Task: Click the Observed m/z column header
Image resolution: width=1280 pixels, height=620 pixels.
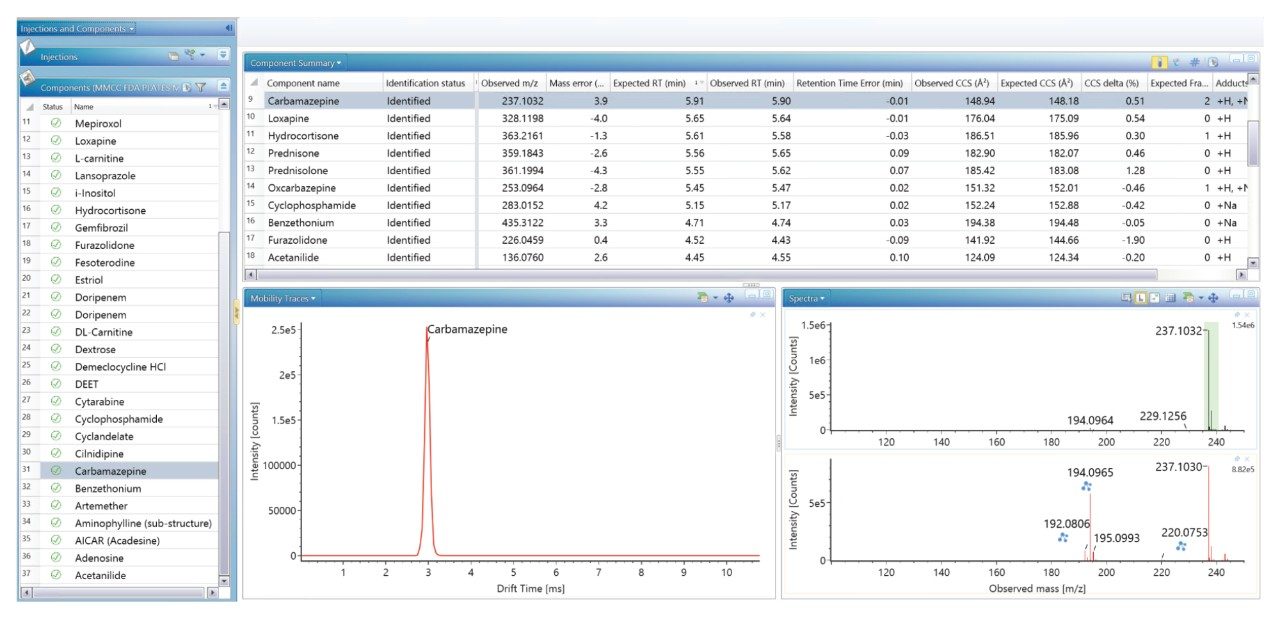Action: click(x=510, y=83)
